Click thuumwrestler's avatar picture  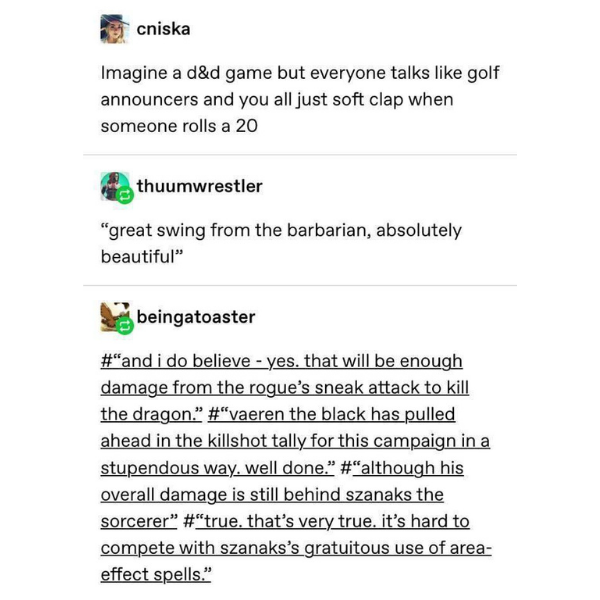[x=114, y=186]
